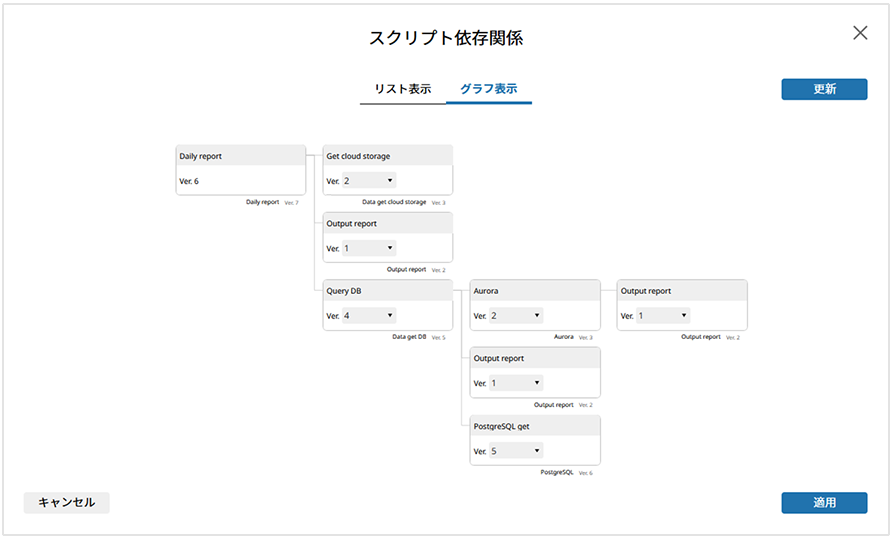The width and height of the screenshot is (892, 540).
Task: Click the "Daily report" Ver. 7 caption
Action: [x=263, y=202]
